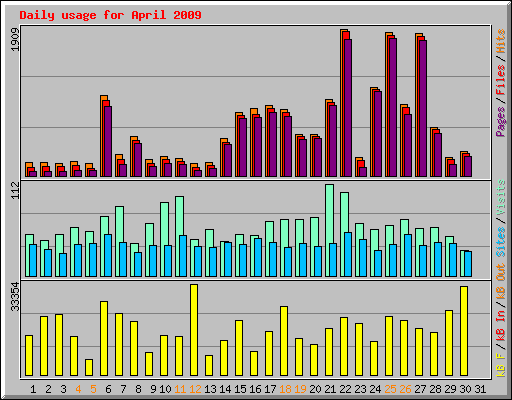Image resolution: width=512 pixels, height=400 pixels.
Task: Click the purple pages bar for day 25
Action: pyautogui.click(x=393, y=108)
